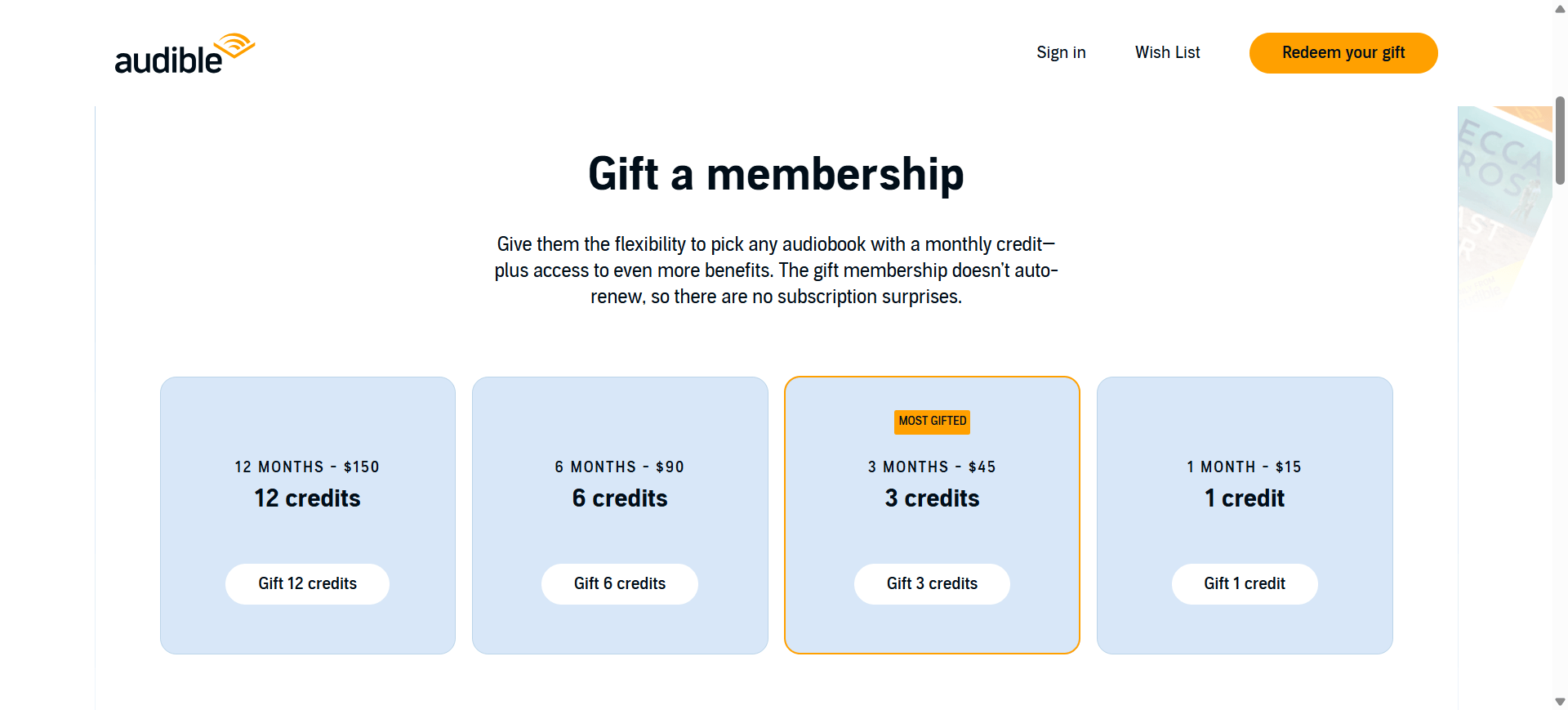
Task: Click Gift 6 credits
Action: [619, 583]
